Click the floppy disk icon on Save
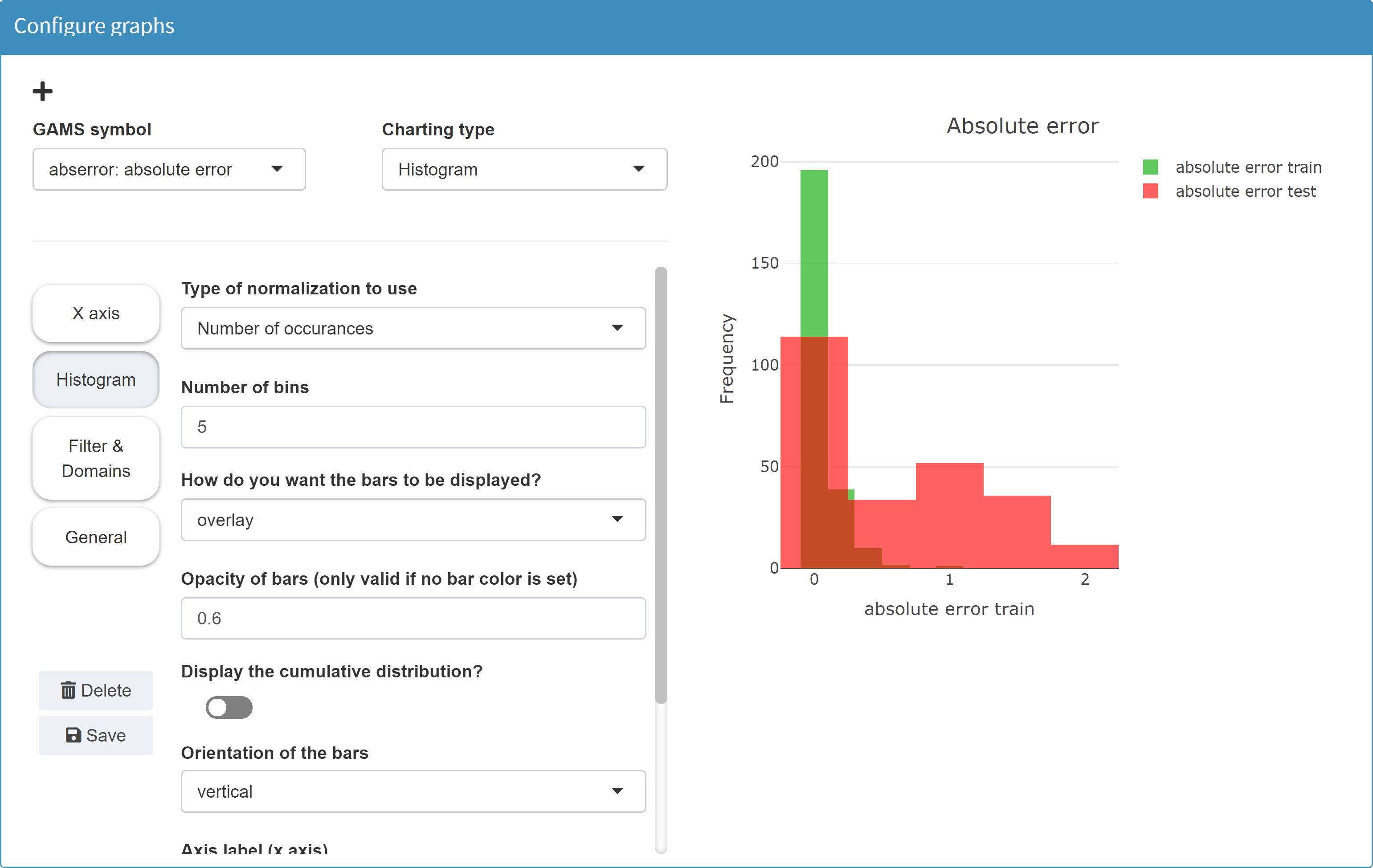The height and width of the screenshot is (868, 1373). pyautogui.click(x=73, y=735)
